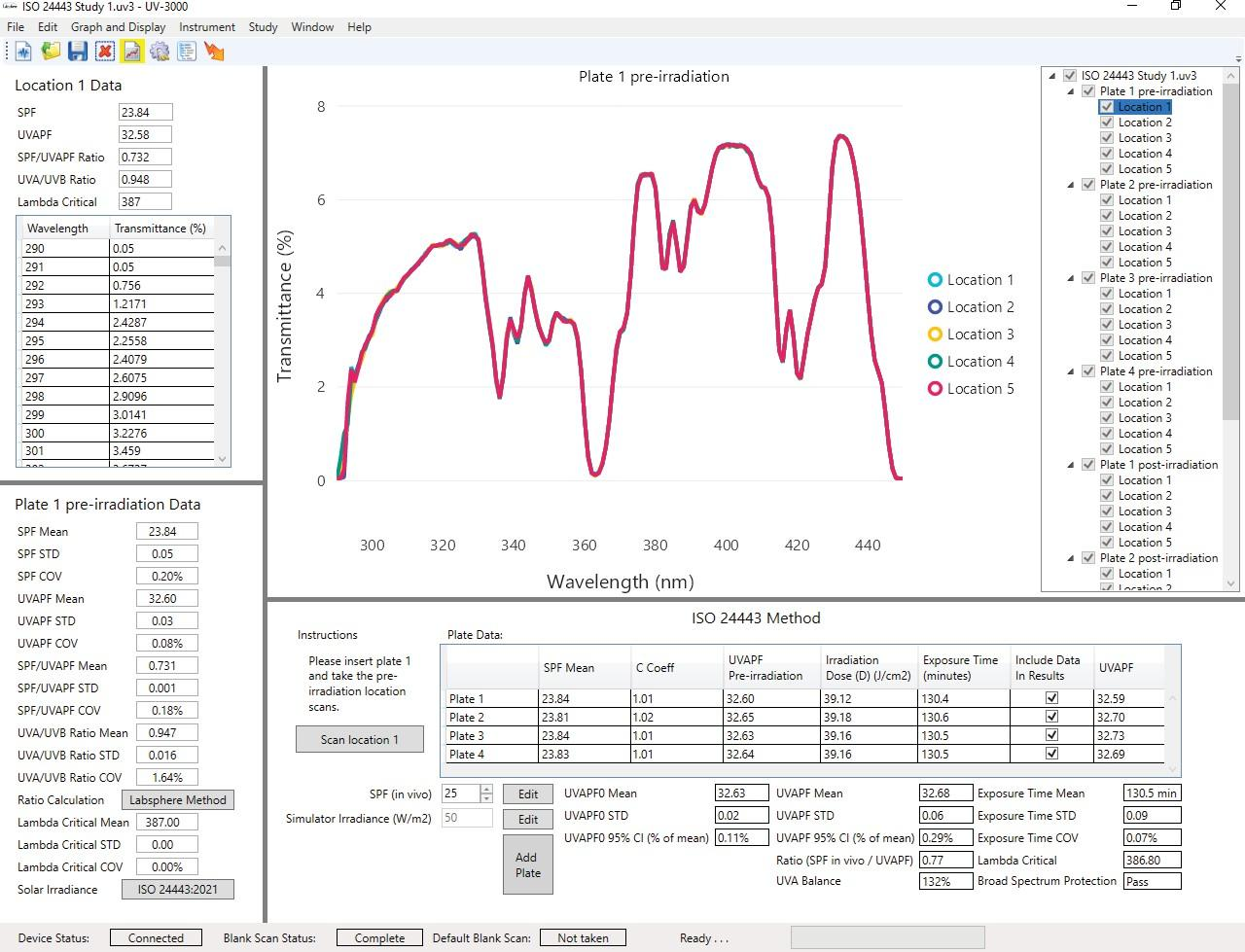The width and height of the screenshot is (1245, 952).
Task: Click the Add Plate button
Action: pyautogui.click(x=527, y=864)
